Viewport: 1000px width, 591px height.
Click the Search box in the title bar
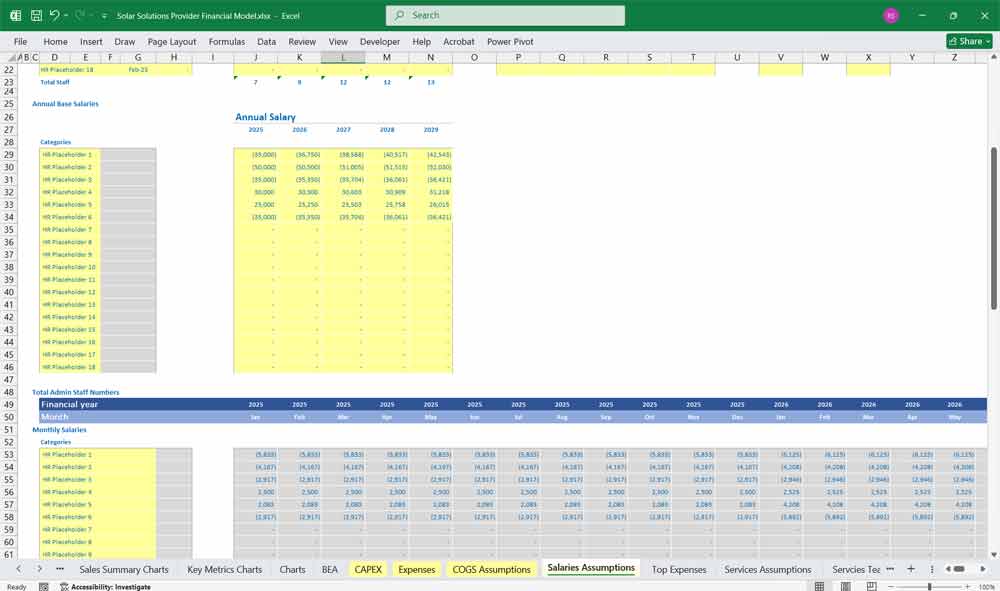click(504, 15)
